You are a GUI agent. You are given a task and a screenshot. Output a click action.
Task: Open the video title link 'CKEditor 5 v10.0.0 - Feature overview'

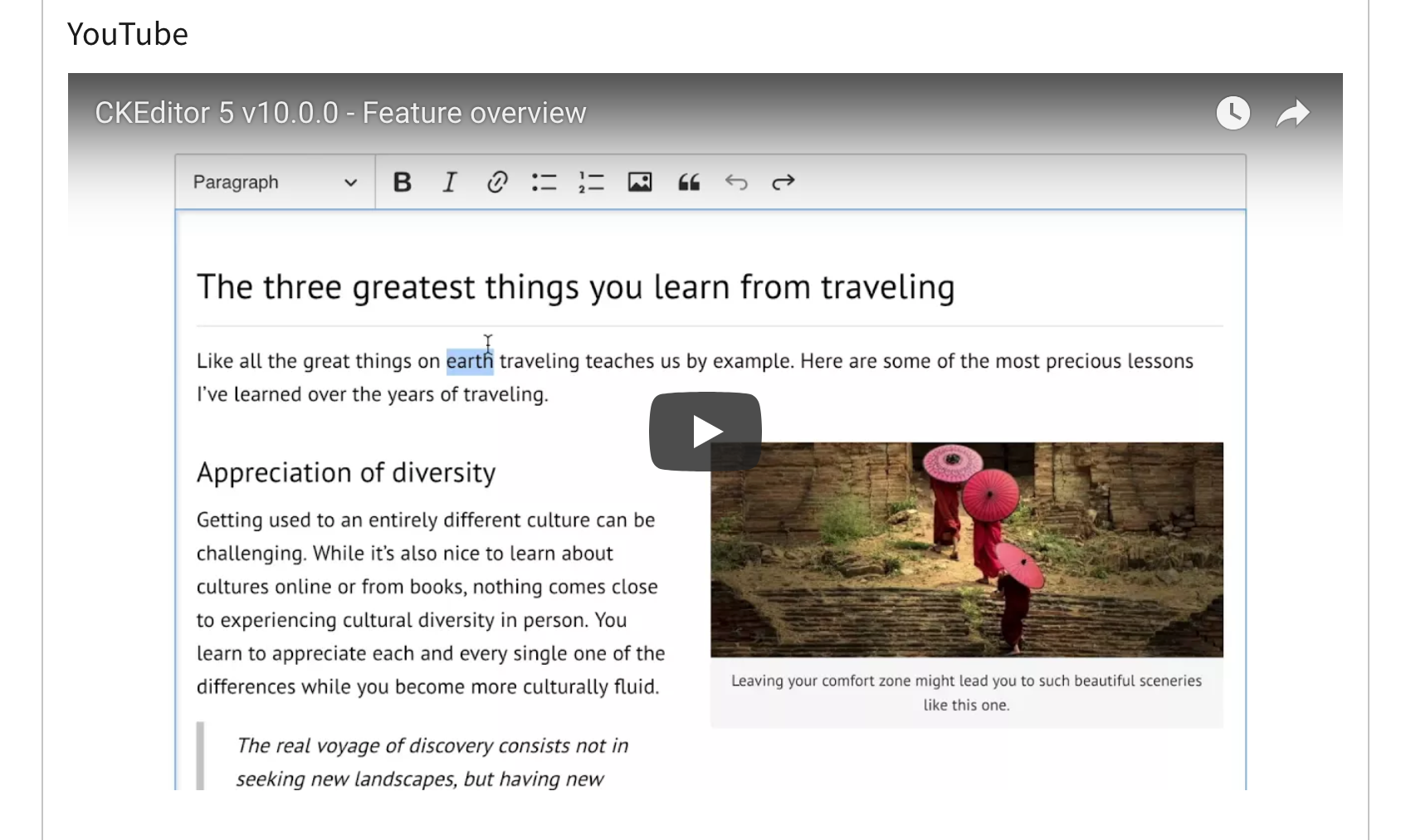tap(340, 113)
